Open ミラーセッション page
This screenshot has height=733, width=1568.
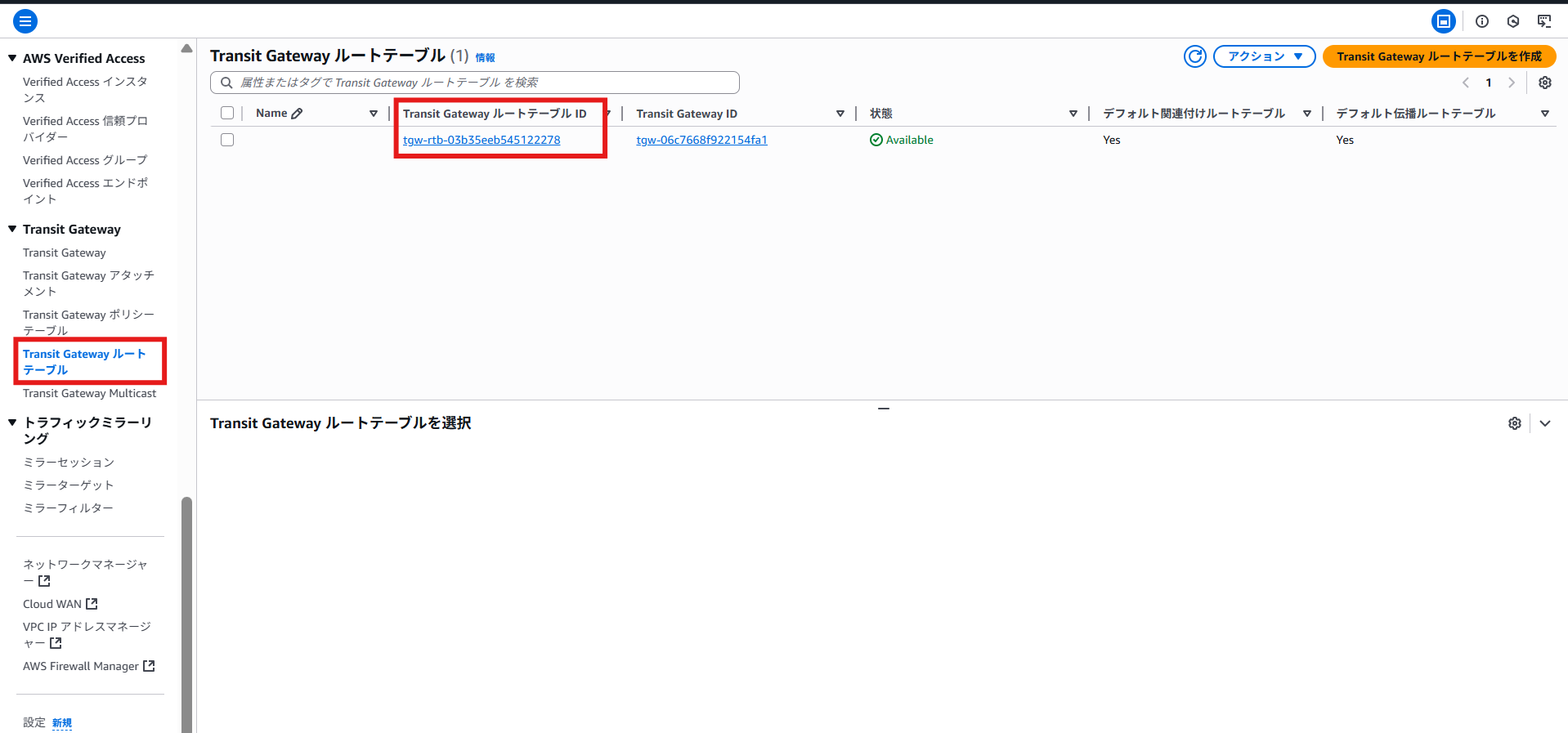[69, 463]
